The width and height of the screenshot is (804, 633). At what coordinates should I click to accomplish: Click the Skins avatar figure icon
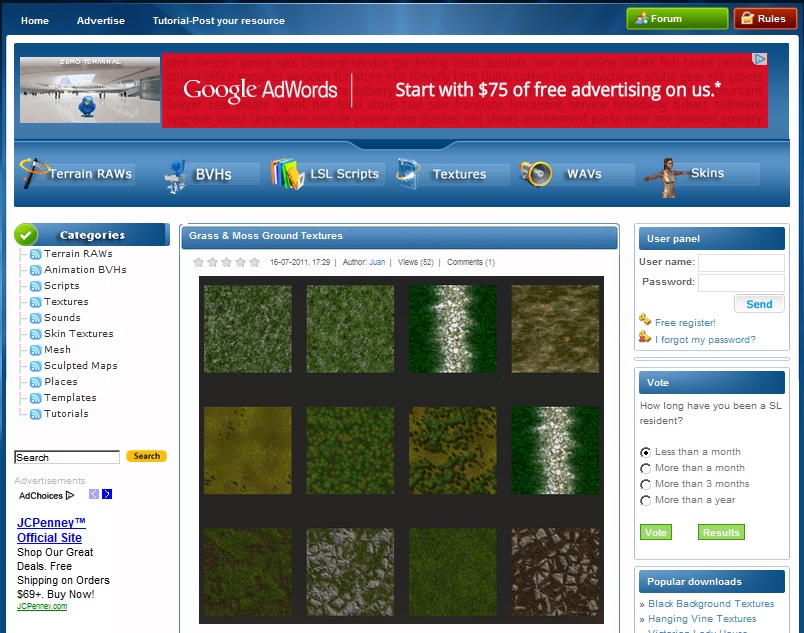tap(666, 178)
